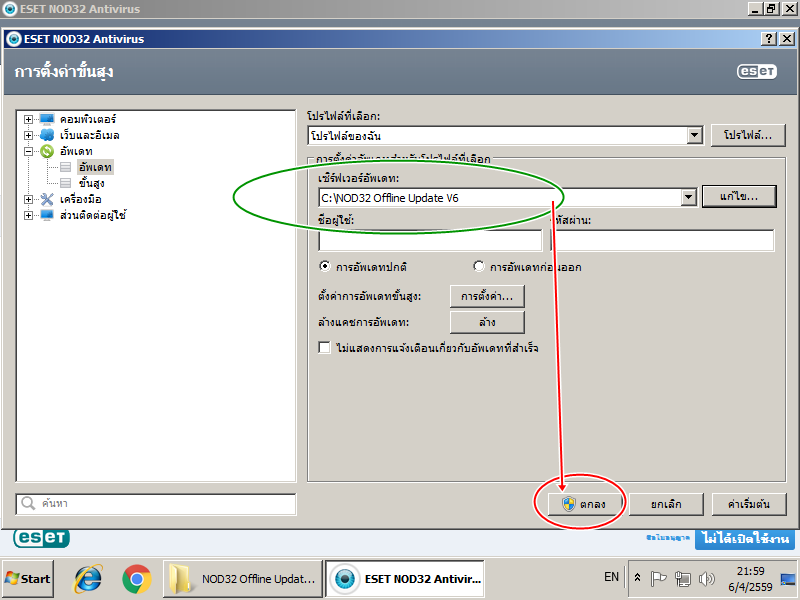Open the selected profile dropdown
This screenshot has width=800, height=600.
click(x=694, y=136)
